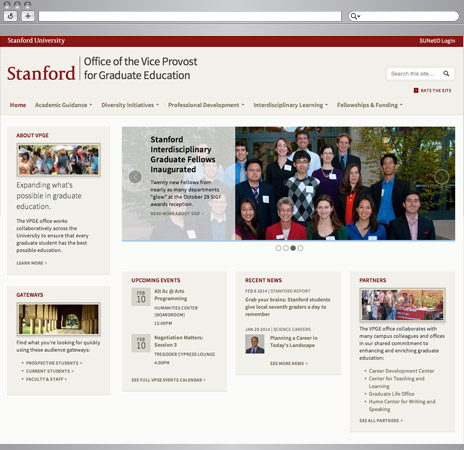This screenshot has height=450, width=464.
Task: Click the slide headline Stanford Interdisciplinary Graduate Fellows Inaugurated
Action: pyautogui.click(x=183, y=154)
